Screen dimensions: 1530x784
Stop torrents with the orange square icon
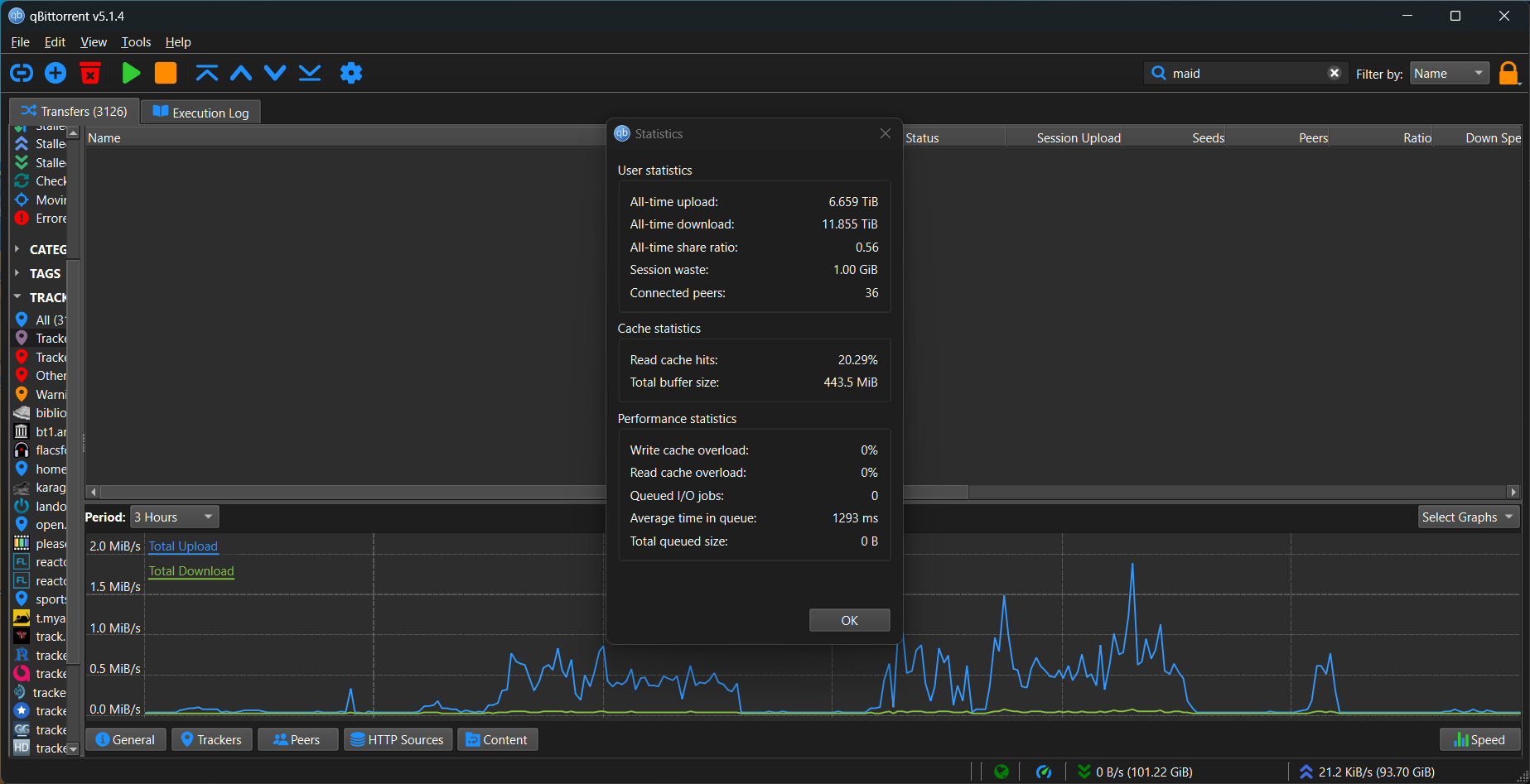pyautogui.click(x=166, y=74)
